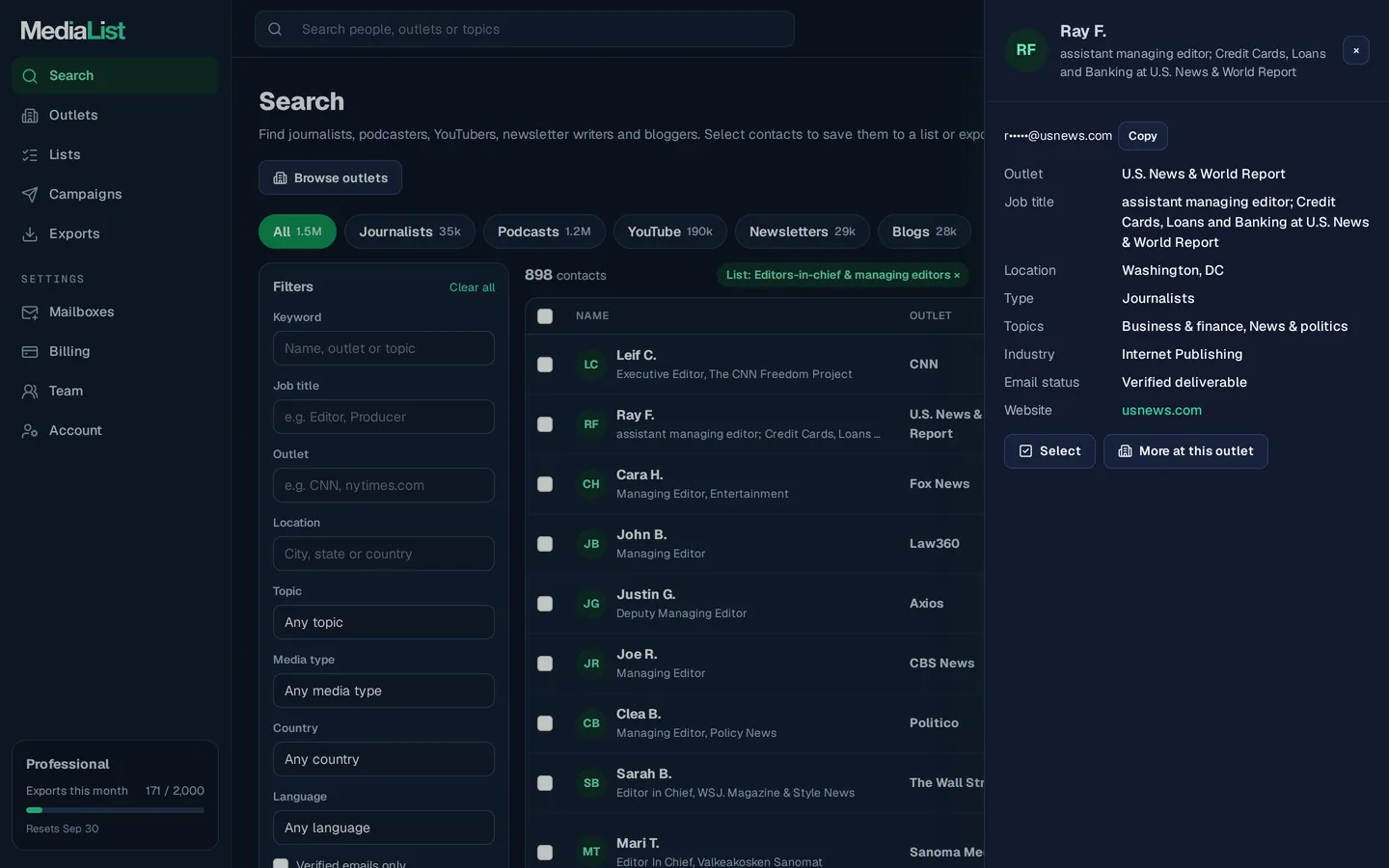Switch to the YouTube tab

coord(670,231)
